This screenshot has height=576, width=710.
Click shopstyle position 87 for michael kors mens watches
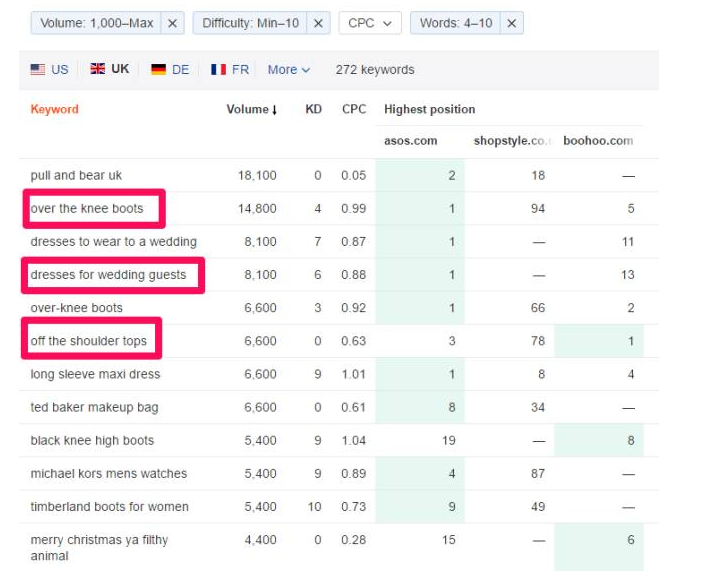coord(538,474)
